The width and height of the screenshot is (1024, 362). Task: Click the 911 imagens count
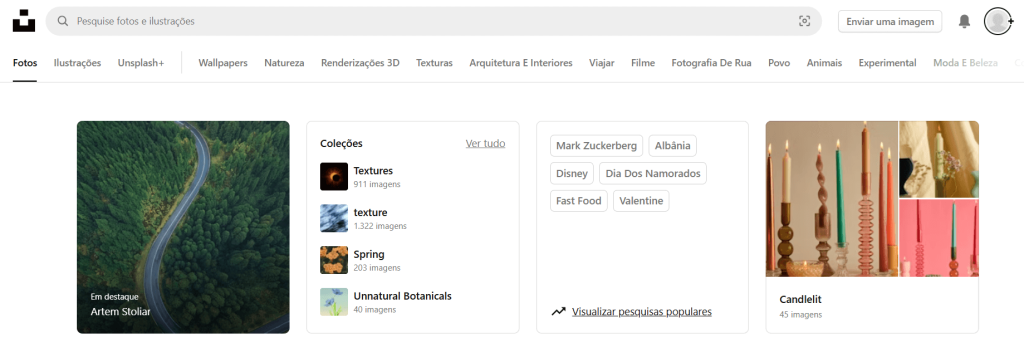pyautogui.click(x=377, y=184)
